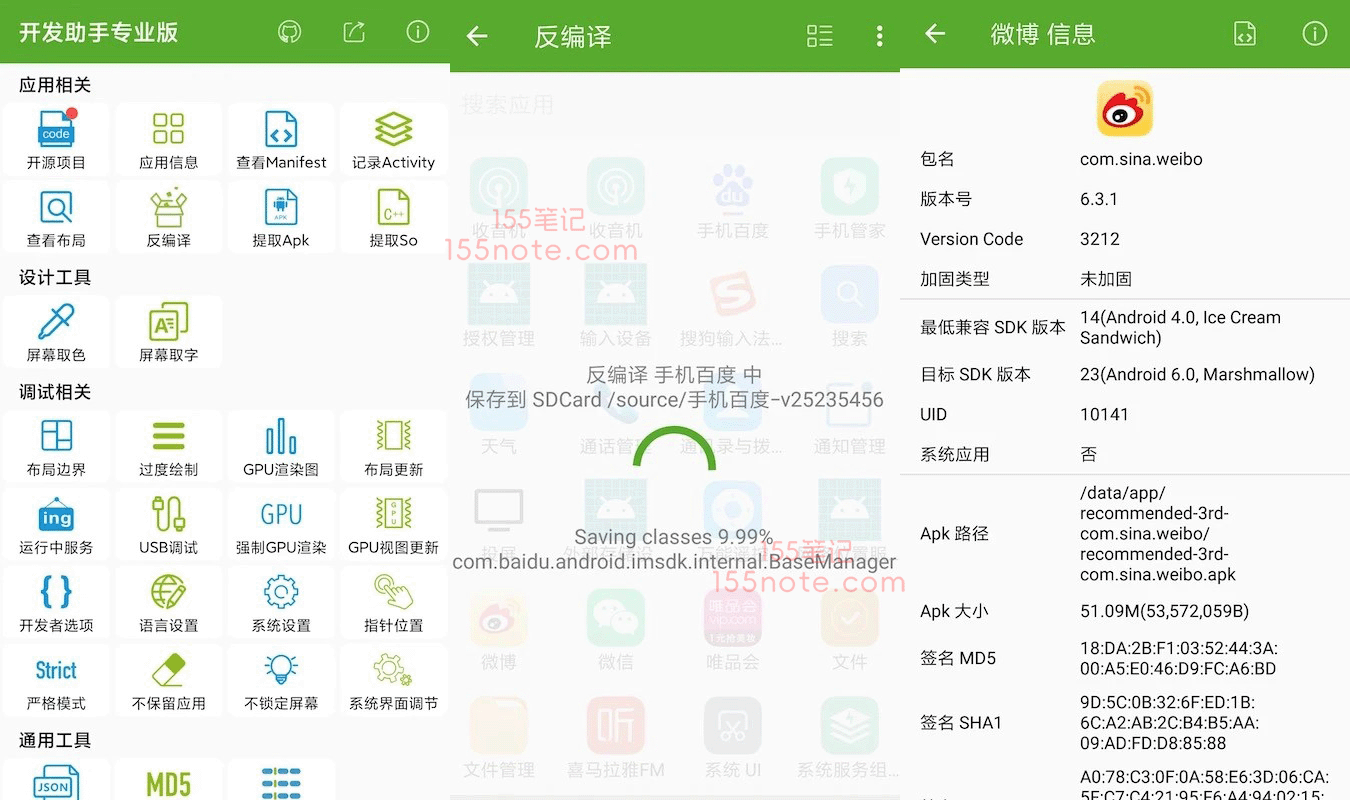The height and width of the screenshot is (800, 1350).
Task: Toggle 不保留应用 option
Action: [168, 680]
